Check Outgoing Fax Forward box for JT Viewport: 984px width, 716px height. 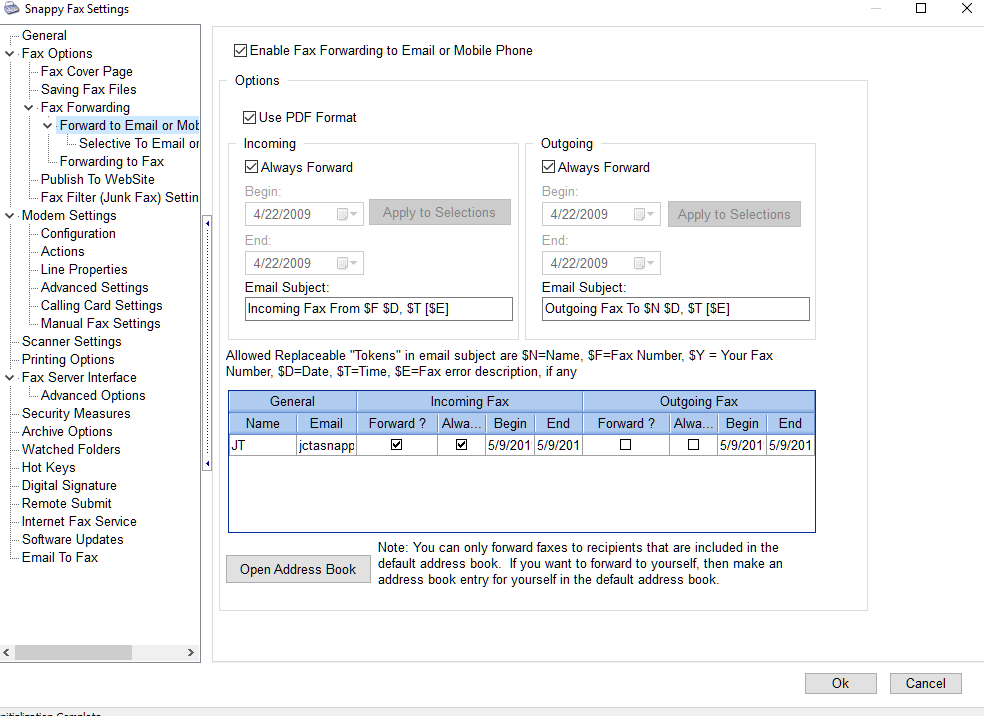point(625,446)
